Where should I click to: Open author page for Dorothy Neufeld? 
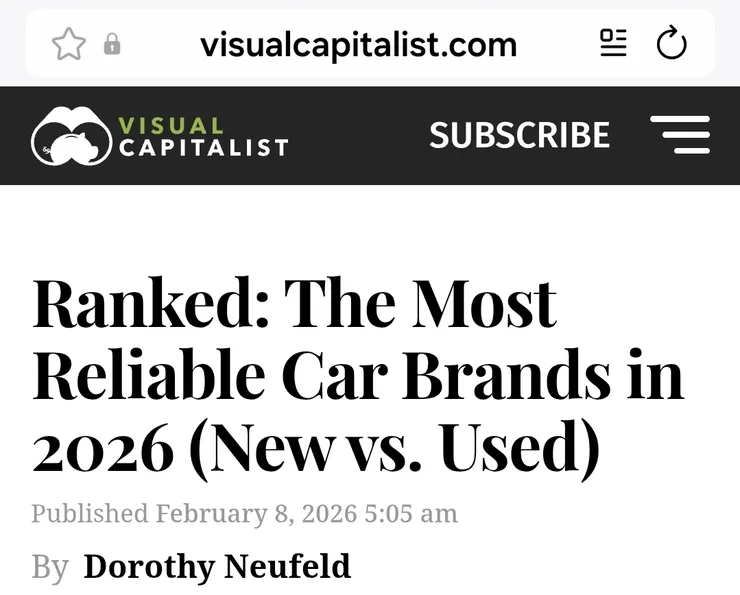tap(217, 565)
